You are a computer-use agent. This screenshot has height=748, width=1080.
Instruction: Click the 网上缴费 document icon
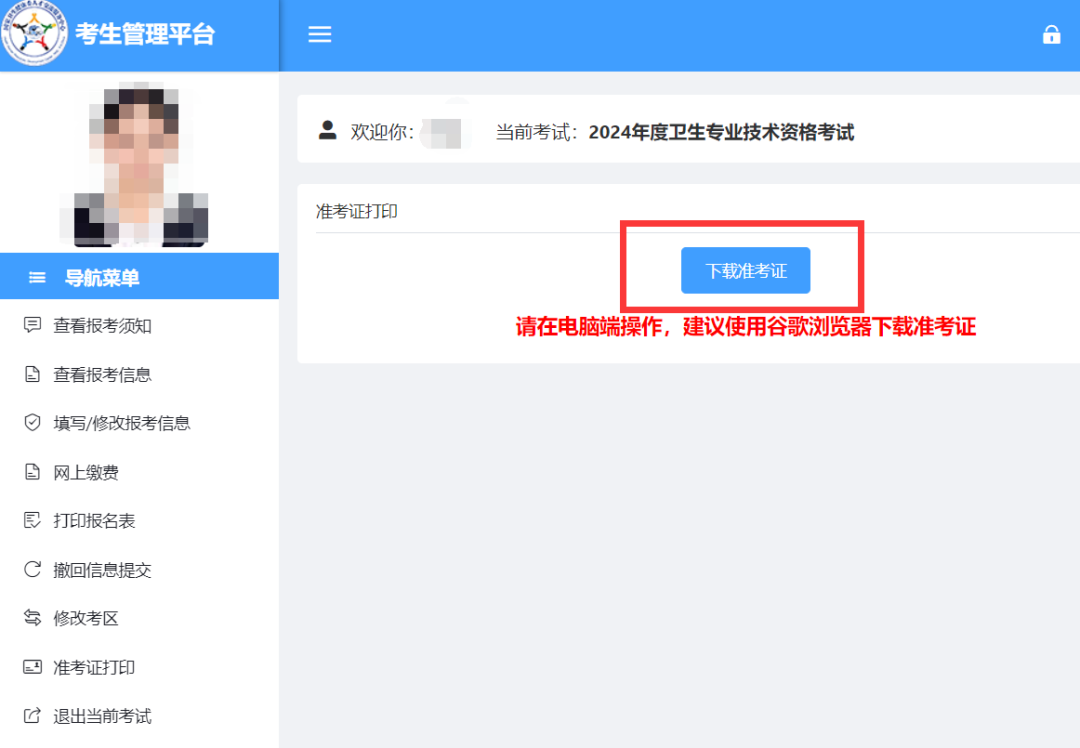31,471
